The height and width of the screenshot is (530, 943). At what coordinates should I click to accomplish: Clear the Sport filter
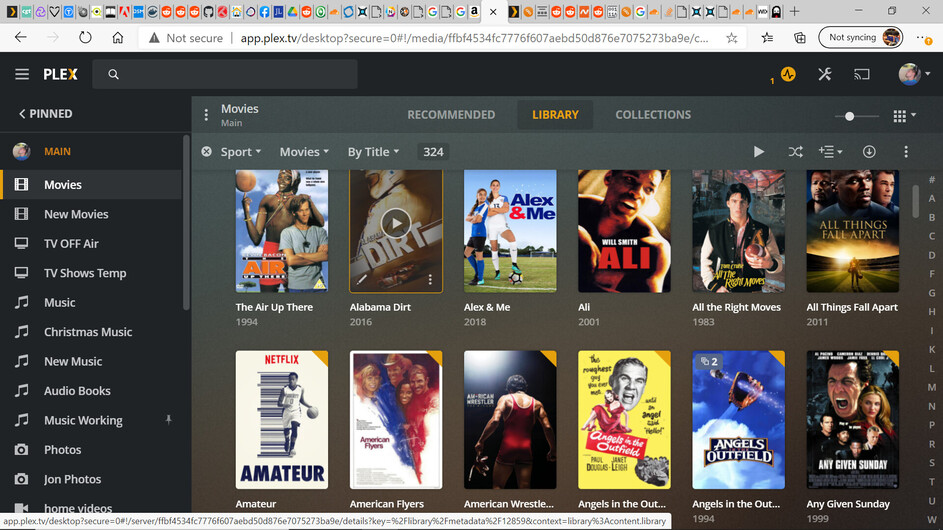(206, 152)
